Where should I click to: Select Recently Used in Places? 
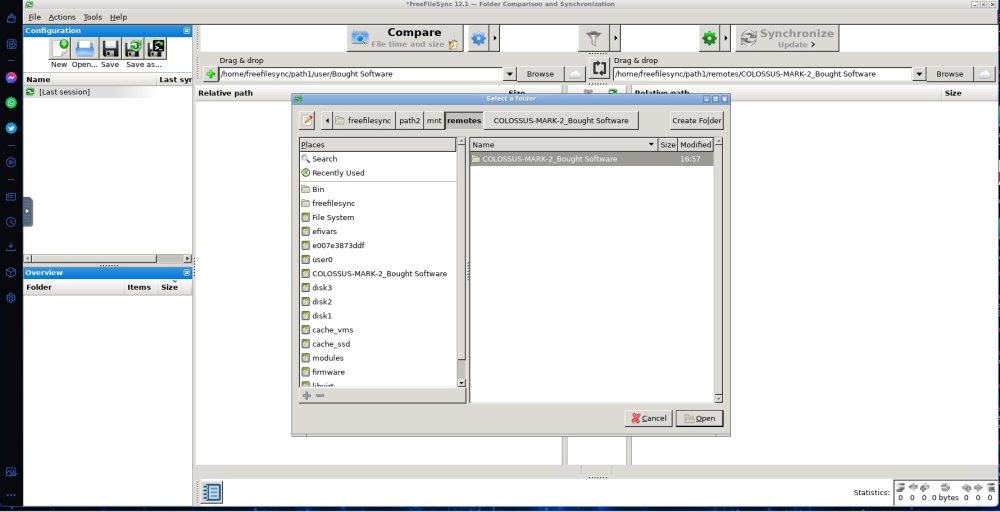(x=378, y=173)
